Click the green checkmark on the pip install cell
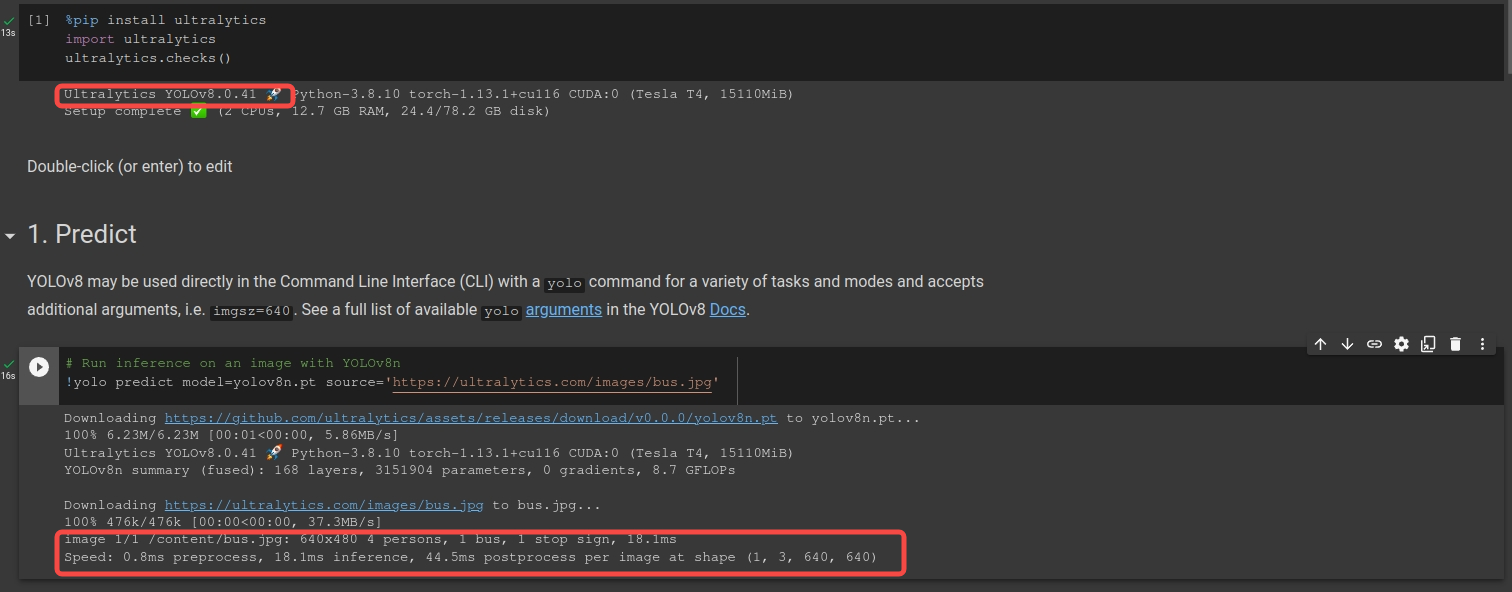This screenshot has height=592, width=1512. (x=9, y=18)
